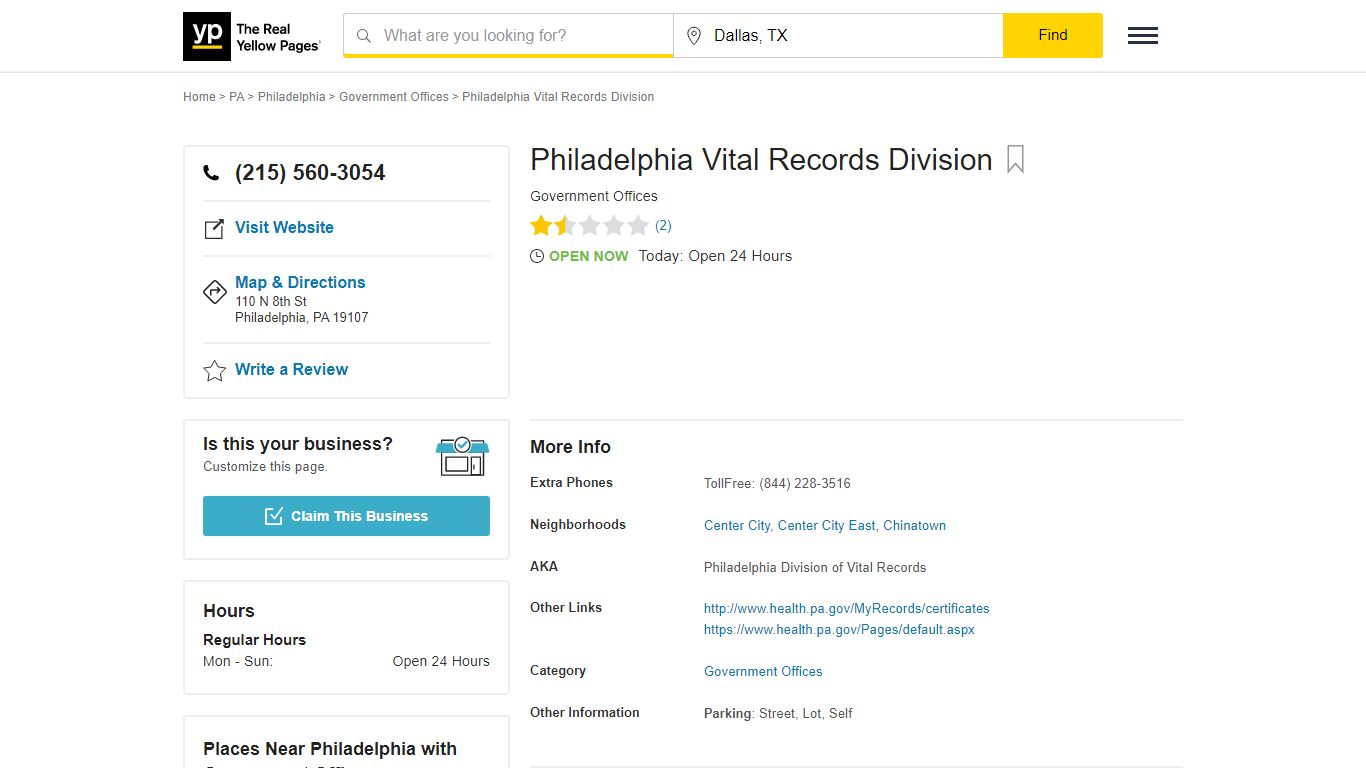The width and height of the screenshot is (1366, 768).
Task: Open the hamburger menu icon
Action: click(x=1143, y=36)
